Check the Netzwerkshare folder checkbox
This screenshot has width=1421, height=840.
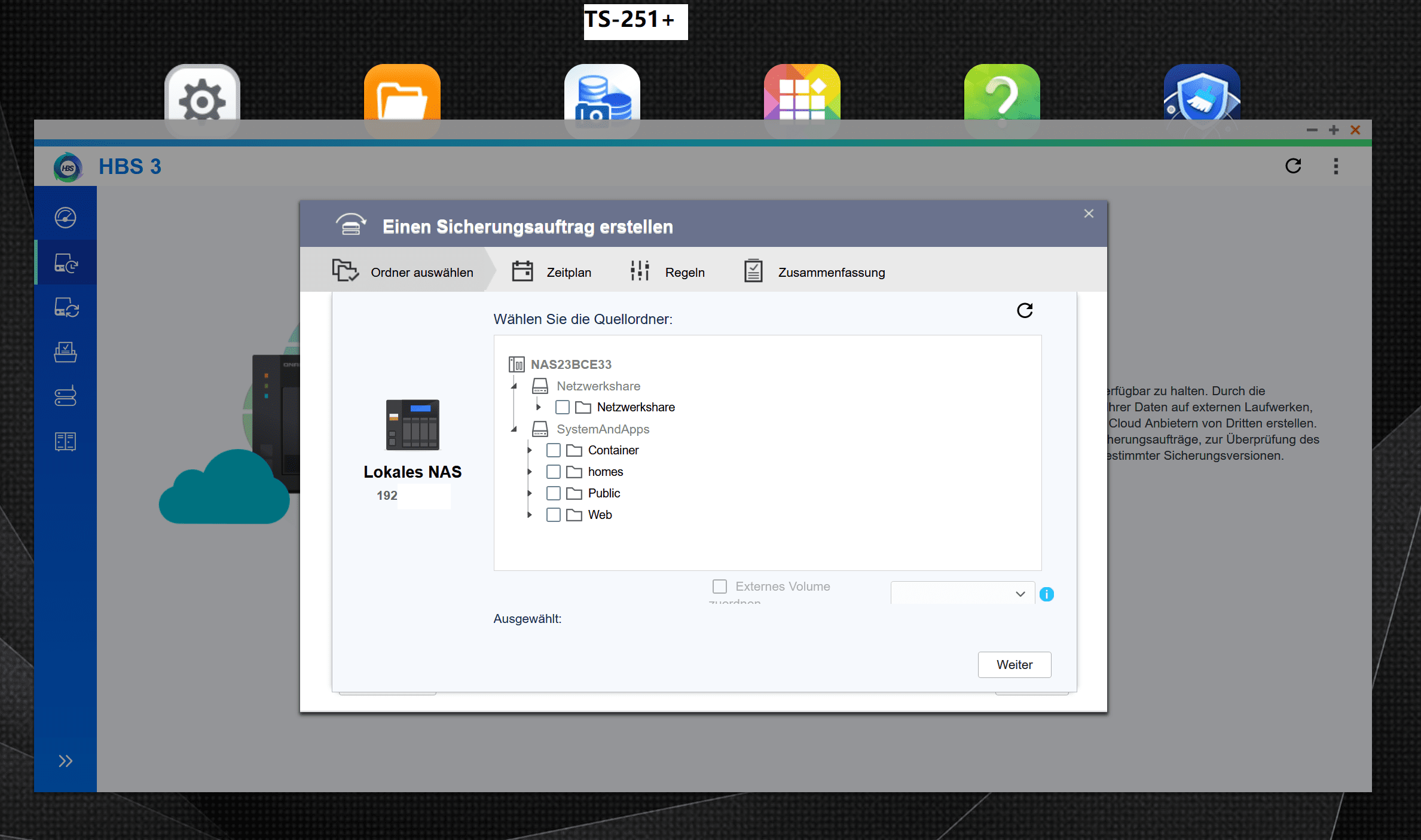562,407
